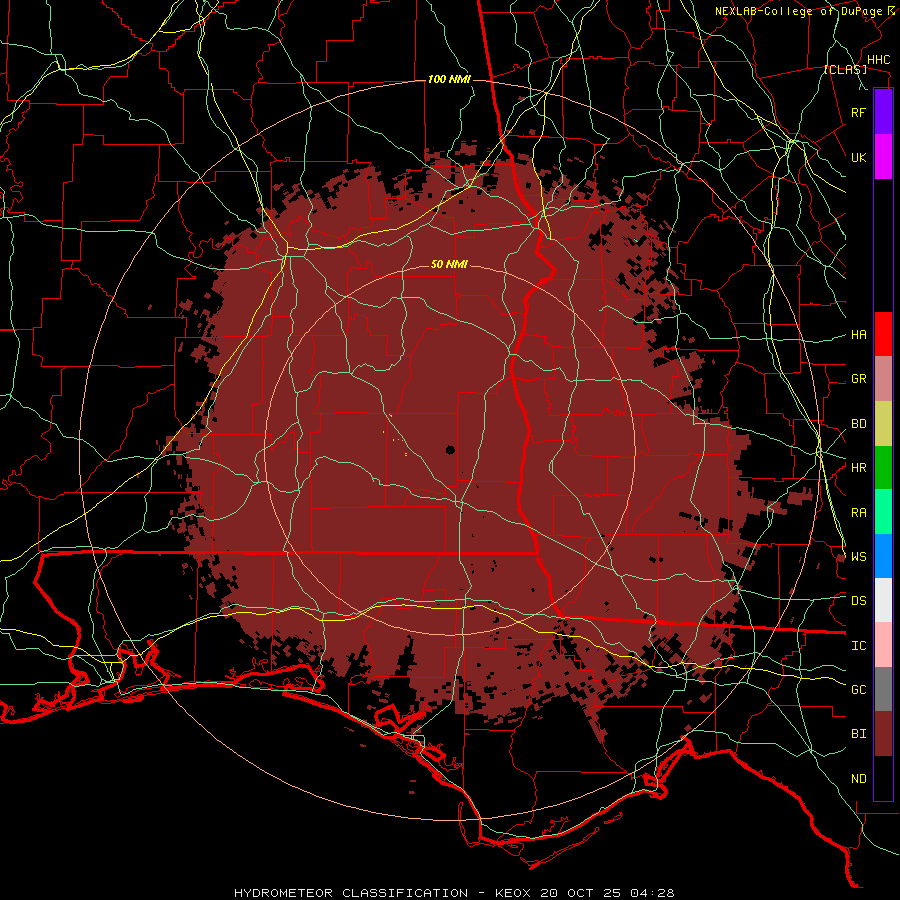Click the DS legend label
The height and width of the screenshot is (900, 900).
pos(859,600)
